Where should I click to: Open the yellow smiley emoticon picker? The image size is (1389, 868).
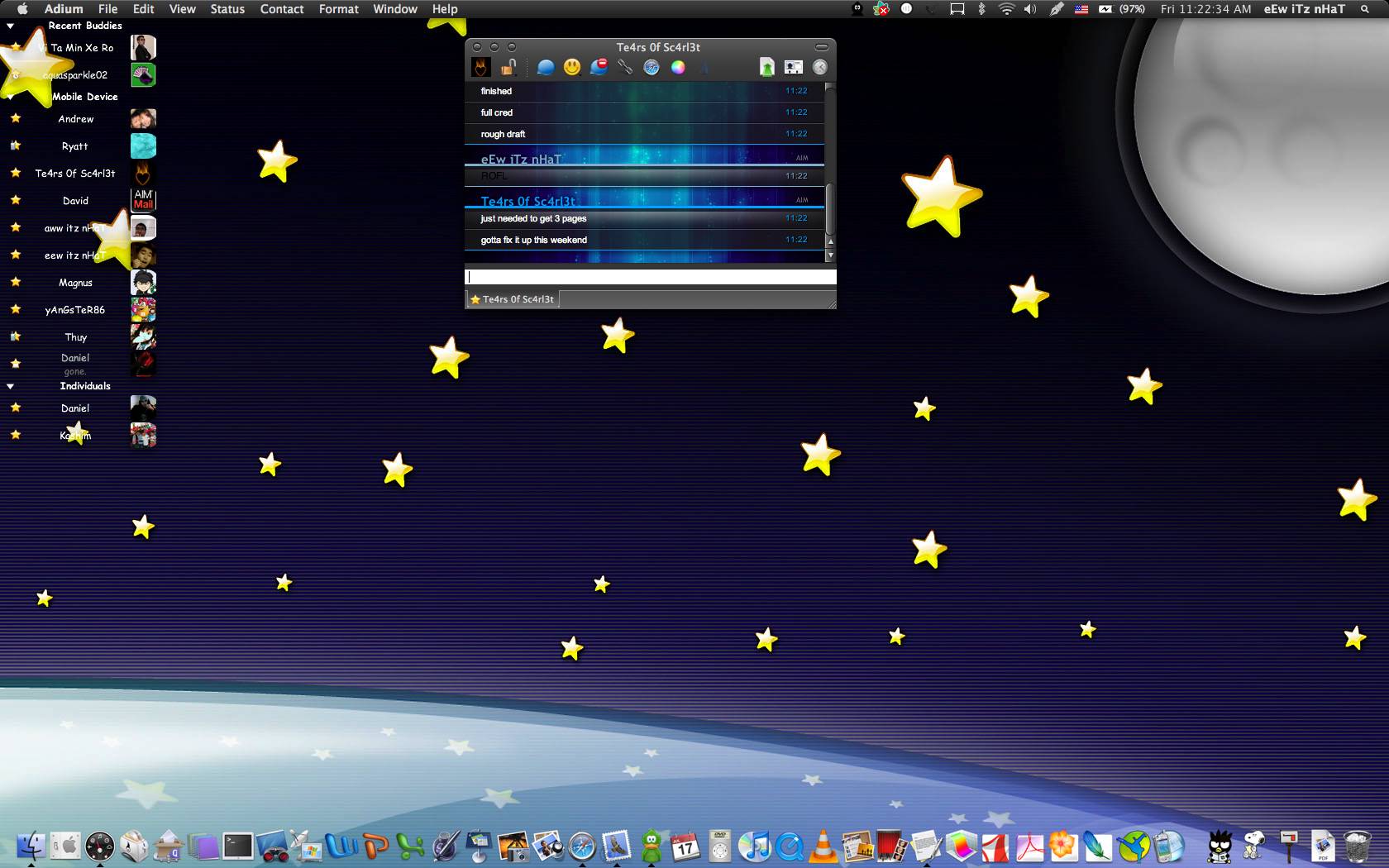point(572,67)
